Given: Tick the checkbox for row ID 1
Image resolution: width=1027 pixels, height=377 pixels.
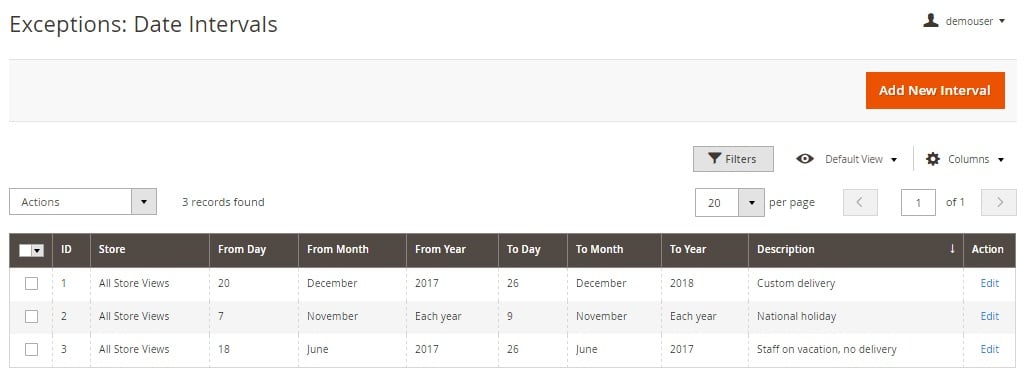Looking at the screenshot, I should (31, 283).
